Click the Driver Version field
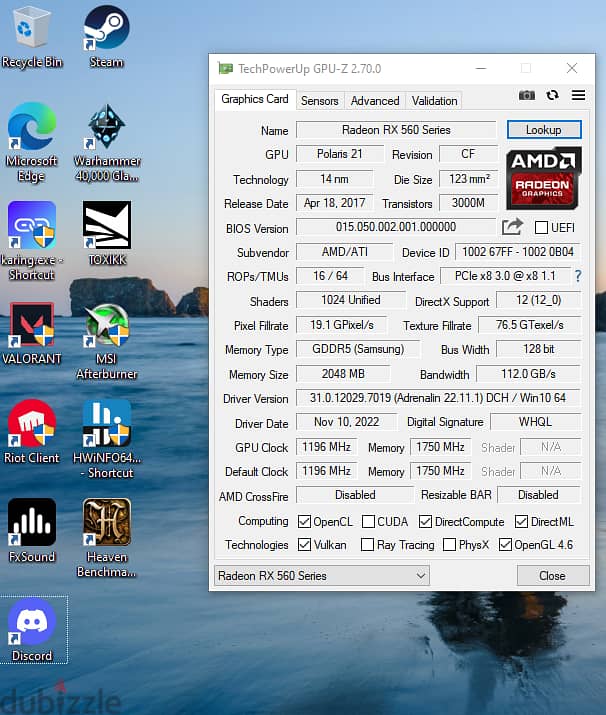Screen dimensions: 606x715 (x=438, y=398)
